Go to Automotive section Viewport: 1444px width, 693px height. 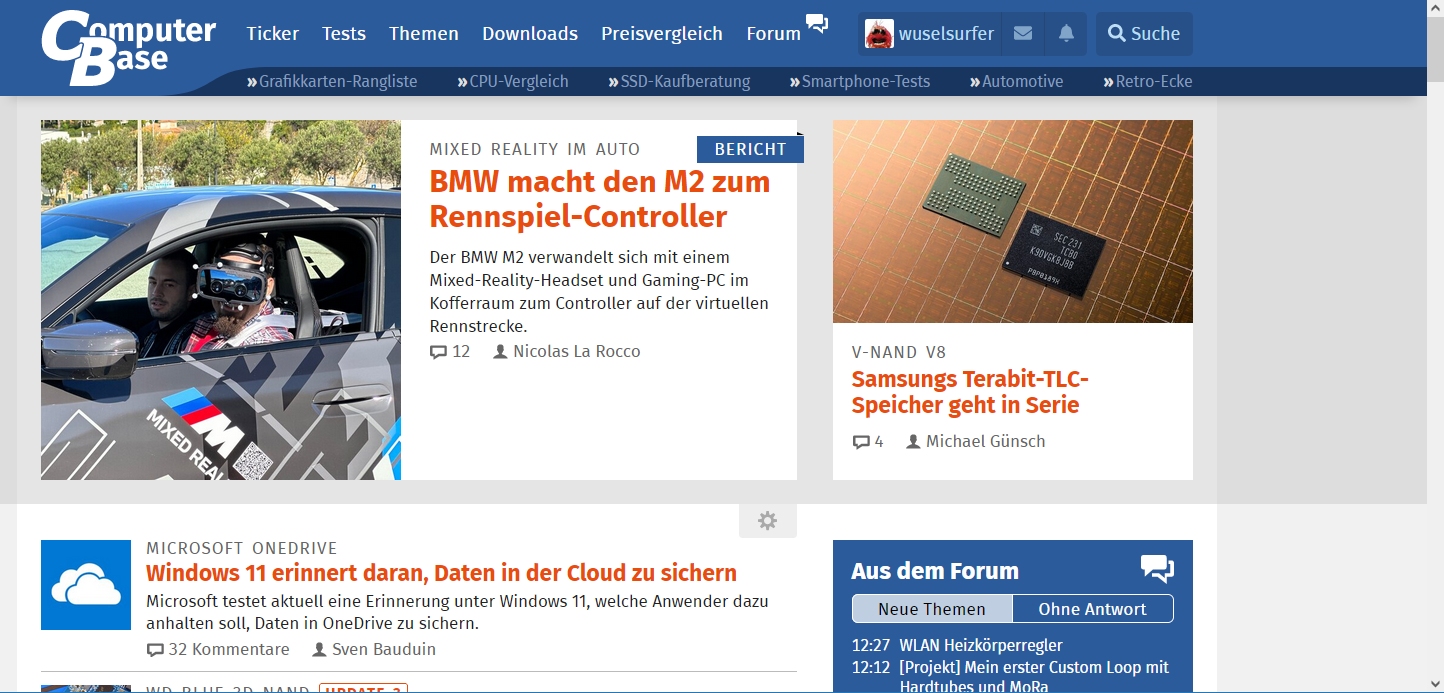click(x=1016, y=81)
